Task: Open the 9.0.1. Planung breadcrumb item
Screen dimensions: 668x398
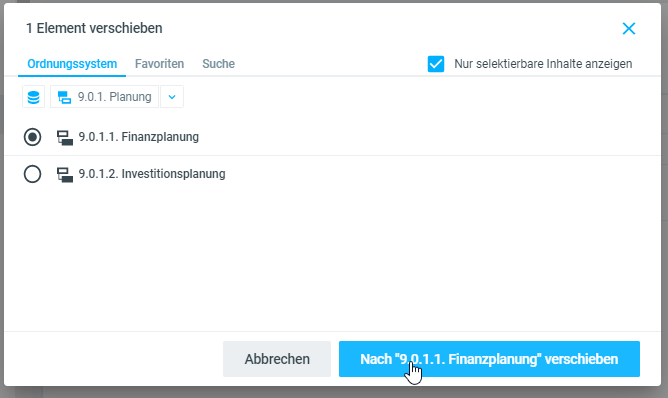Action: coord(104,97)
